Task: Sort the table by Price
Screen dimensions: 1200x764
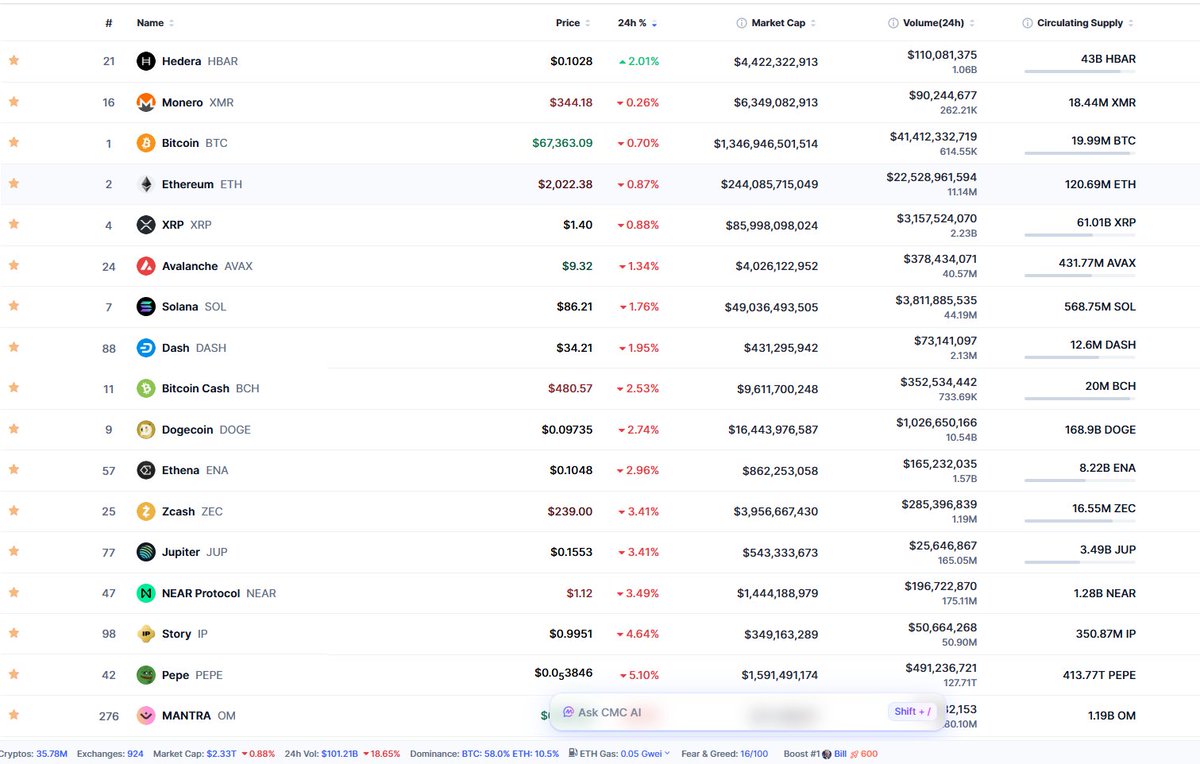Action: (573, 23)
